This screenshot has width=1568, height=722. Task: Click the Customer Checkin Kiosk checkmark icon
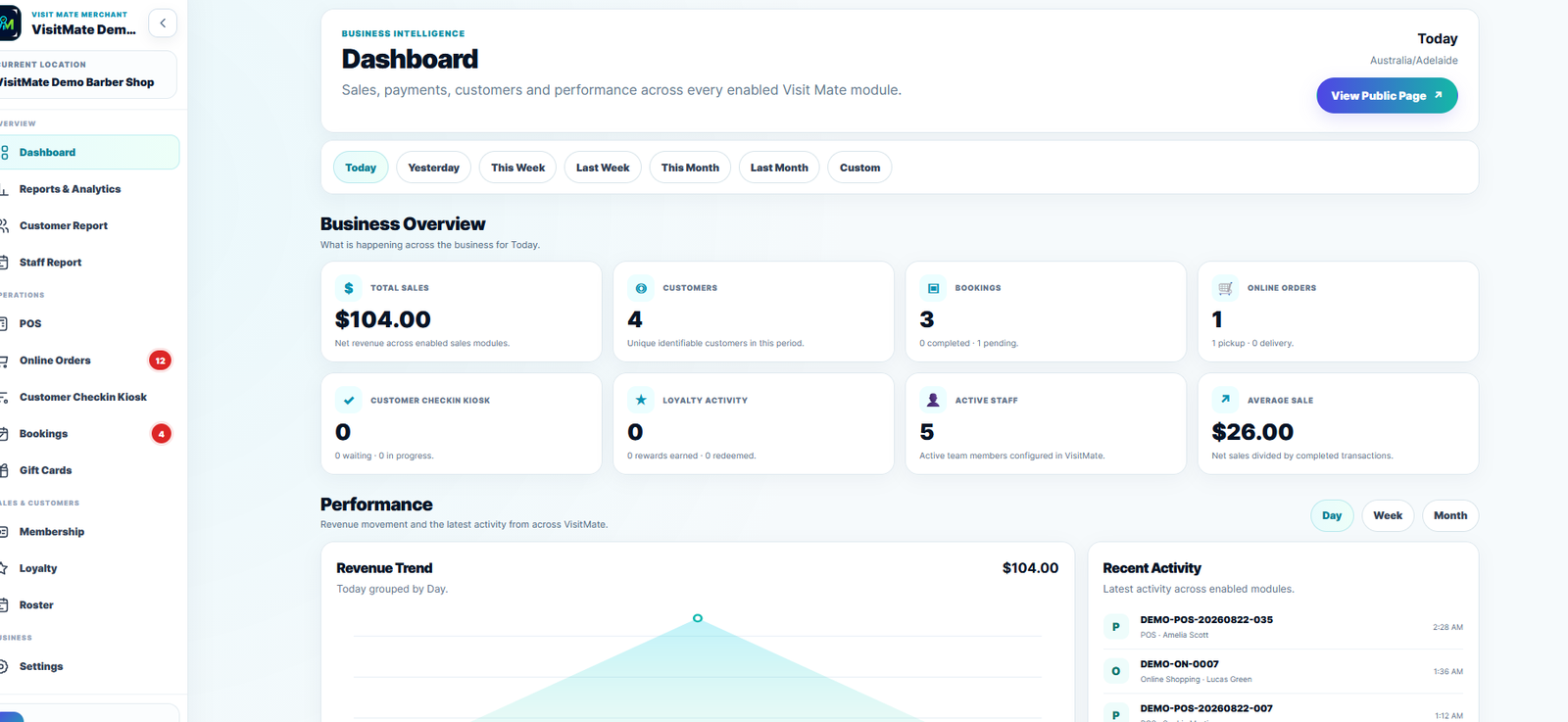tap(348, 400)
